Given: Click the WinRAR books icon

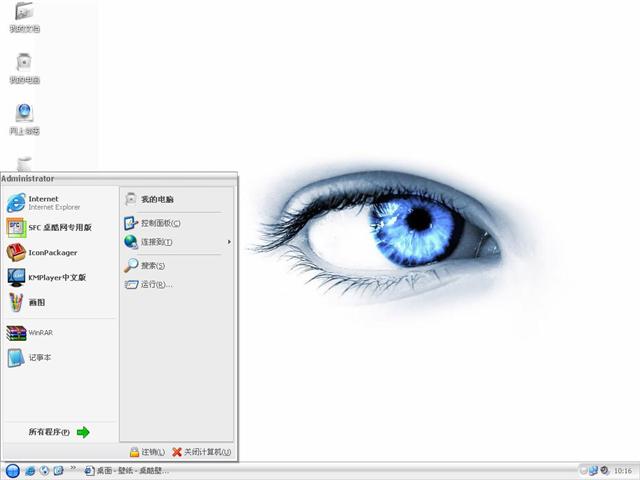Looking at the screenshot, I should point(16,333).
